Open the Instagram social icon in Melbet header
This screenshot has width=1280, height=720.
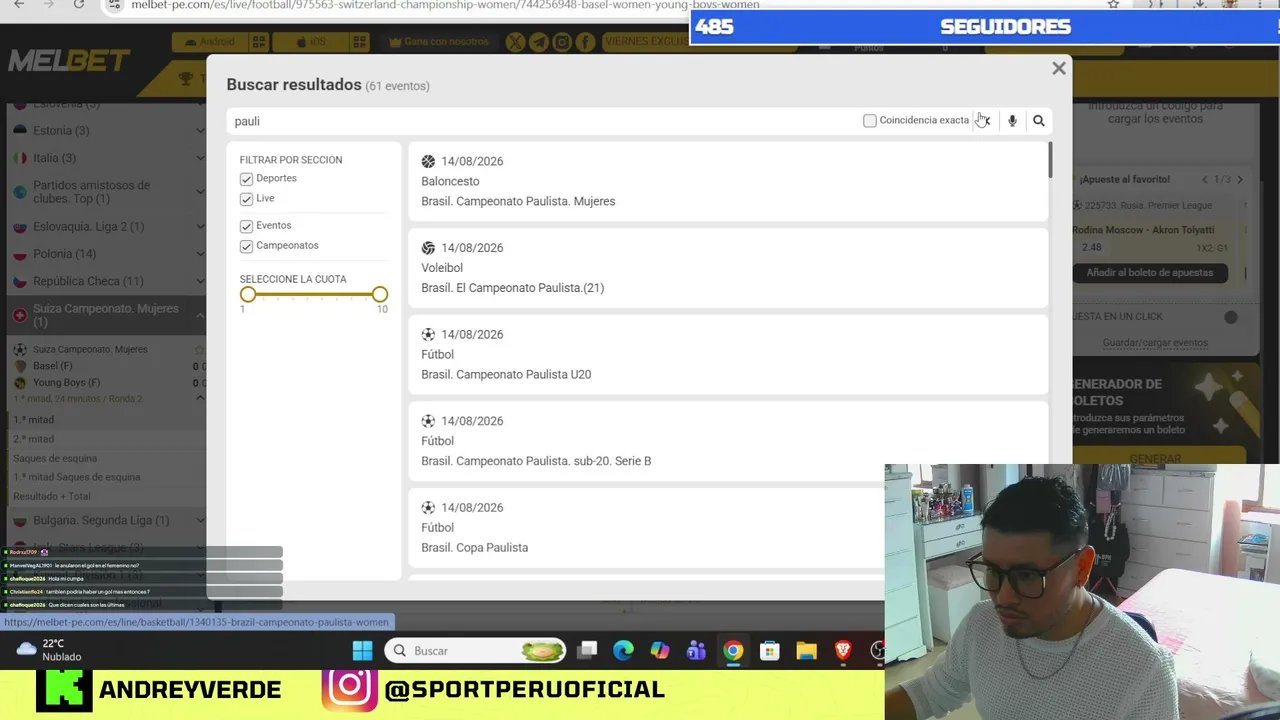tap(562, 42)
